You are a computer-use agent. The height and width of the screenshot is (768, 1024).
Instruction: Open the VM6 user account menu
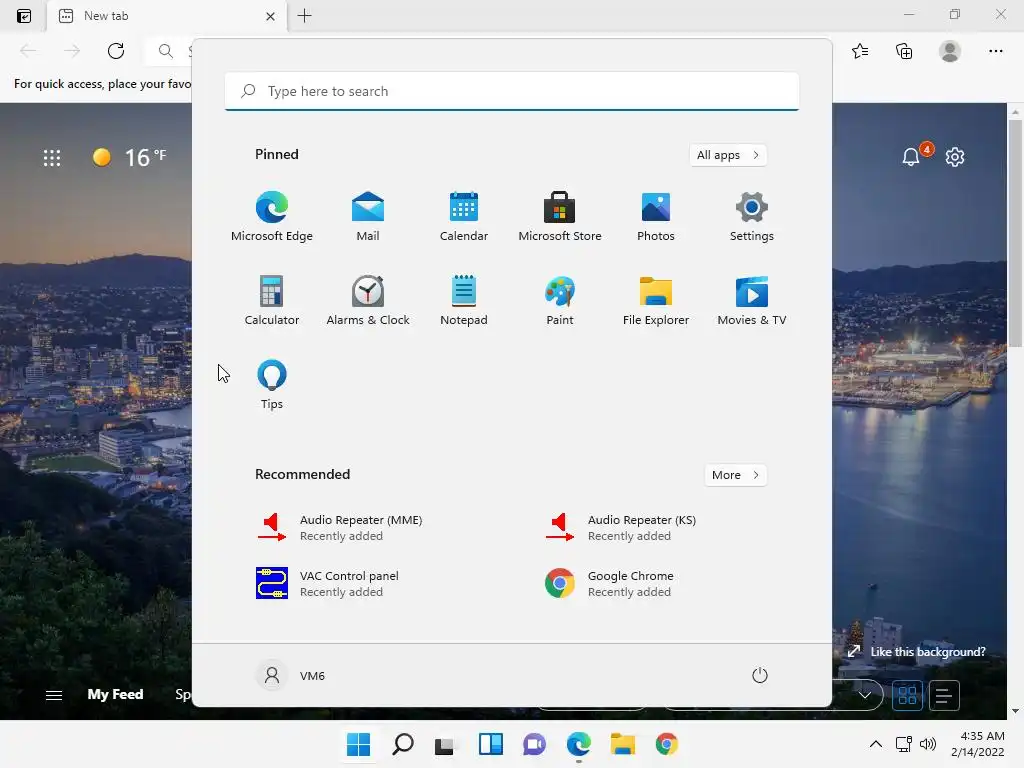pos(291,675)
